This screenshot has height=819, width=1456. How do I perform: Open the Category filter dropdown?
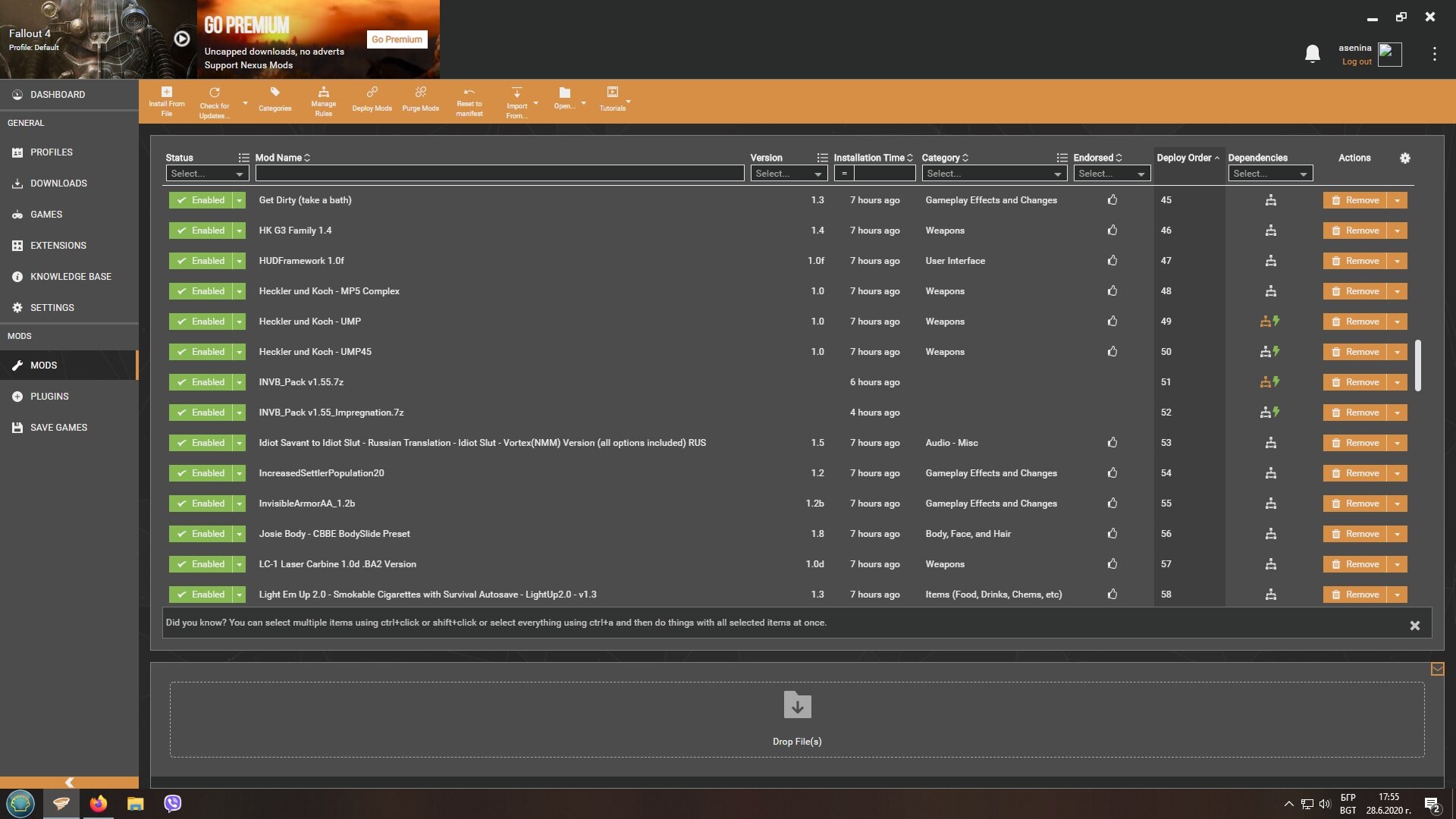(x=994, y=174)
